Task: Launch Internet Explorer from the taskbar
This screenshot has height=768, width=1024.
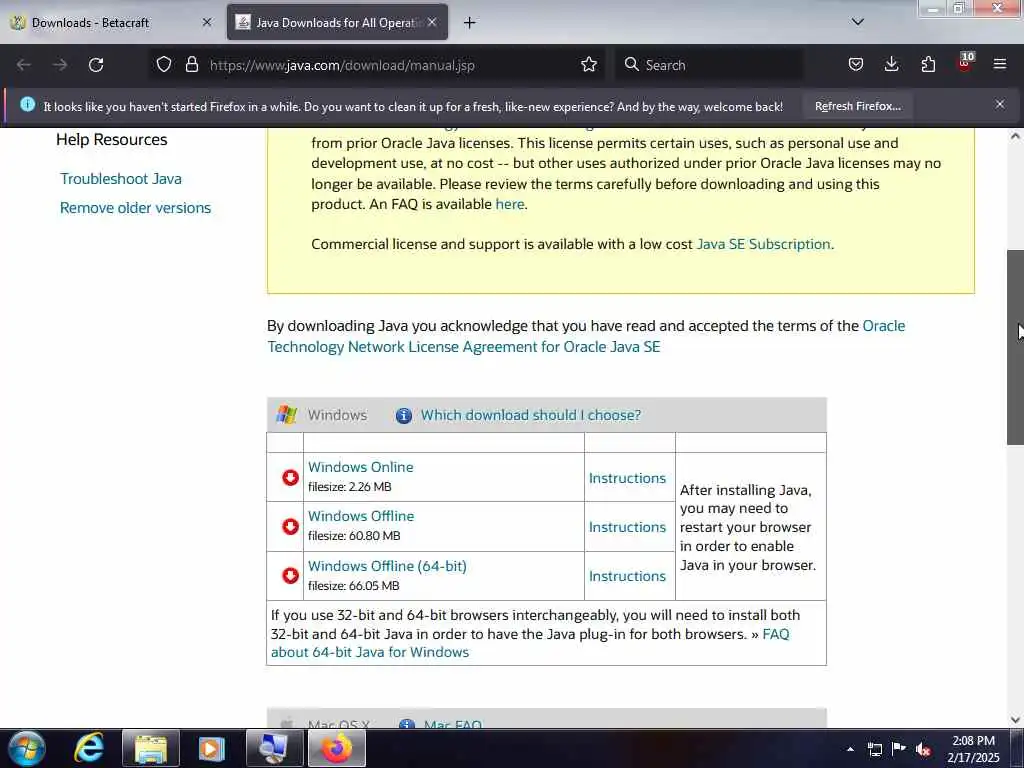Action: click(88, 748)
